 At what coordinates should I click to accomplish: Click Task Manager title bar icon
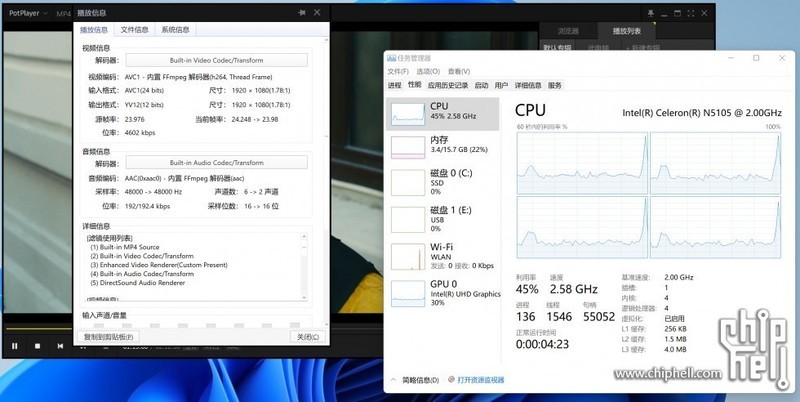[391, 58]
